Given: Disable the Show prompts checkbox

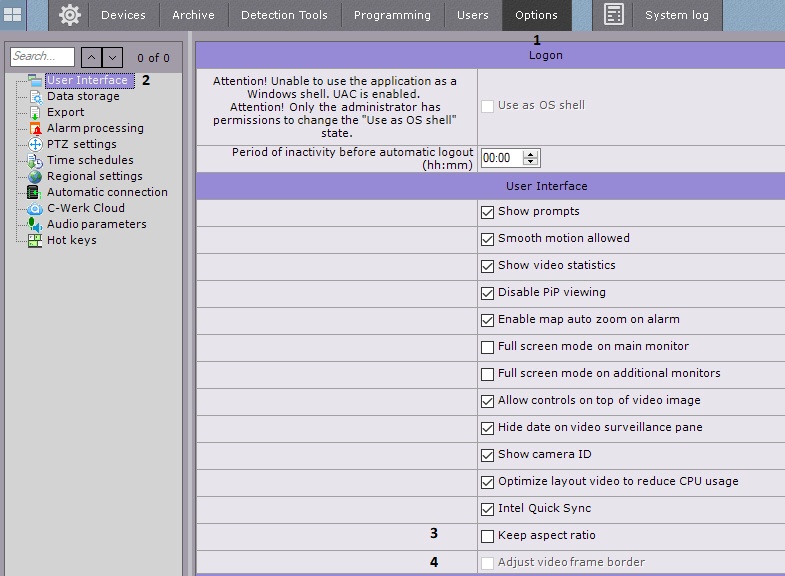Looking at the screenshot, I should pos(488,212).
